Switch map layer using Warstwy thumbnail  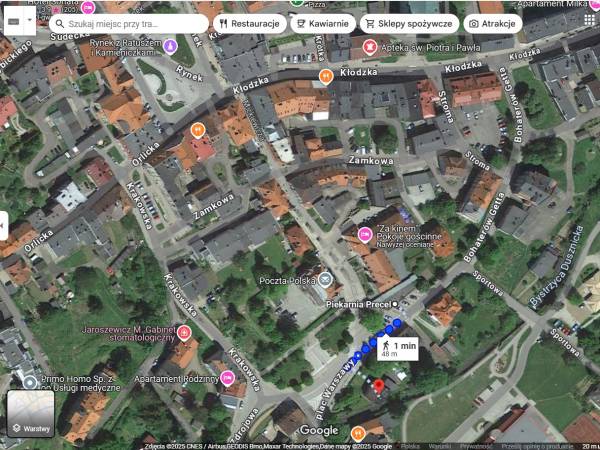tap(31, 414)
